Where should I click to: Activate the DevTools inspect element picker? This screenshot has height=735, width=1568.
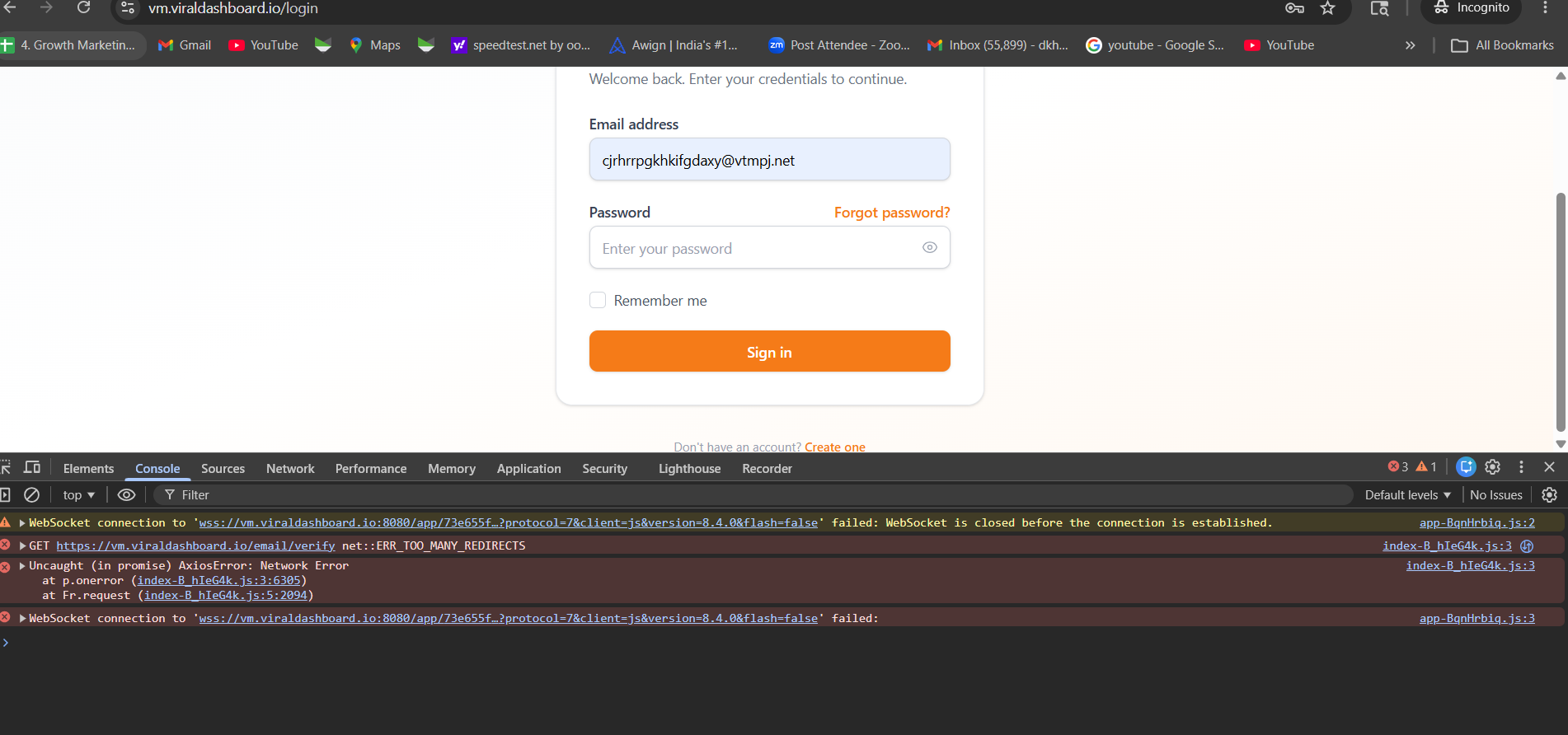click(6, 467)
